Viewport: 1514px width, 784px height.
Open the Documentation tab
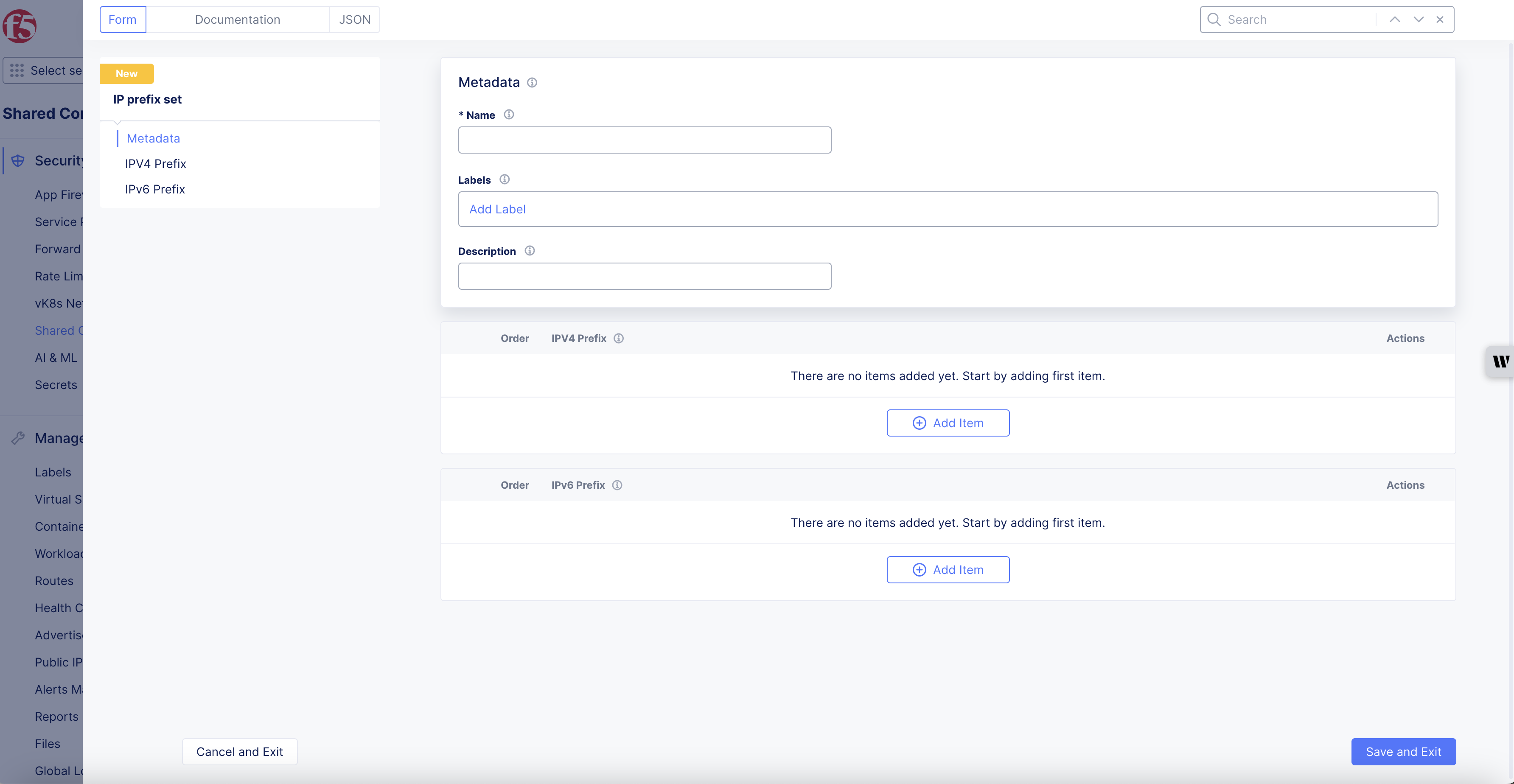coord(238,20)
